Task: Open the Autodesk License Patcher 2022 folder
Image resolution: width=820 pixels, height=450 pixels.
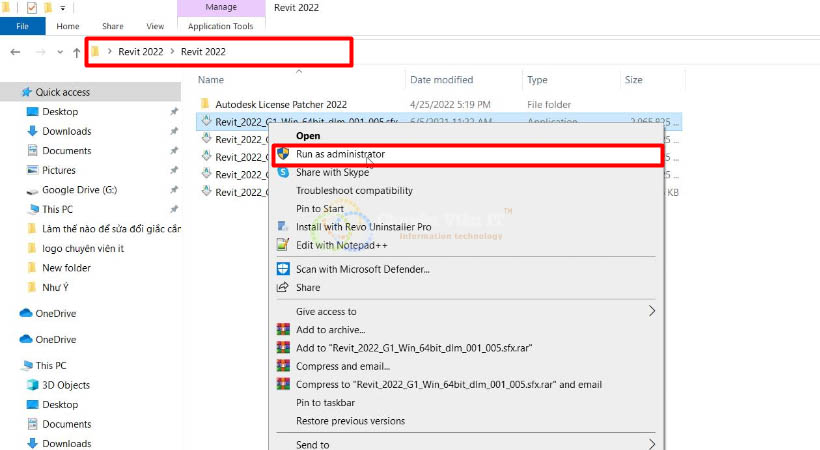Action: [281, 103]
